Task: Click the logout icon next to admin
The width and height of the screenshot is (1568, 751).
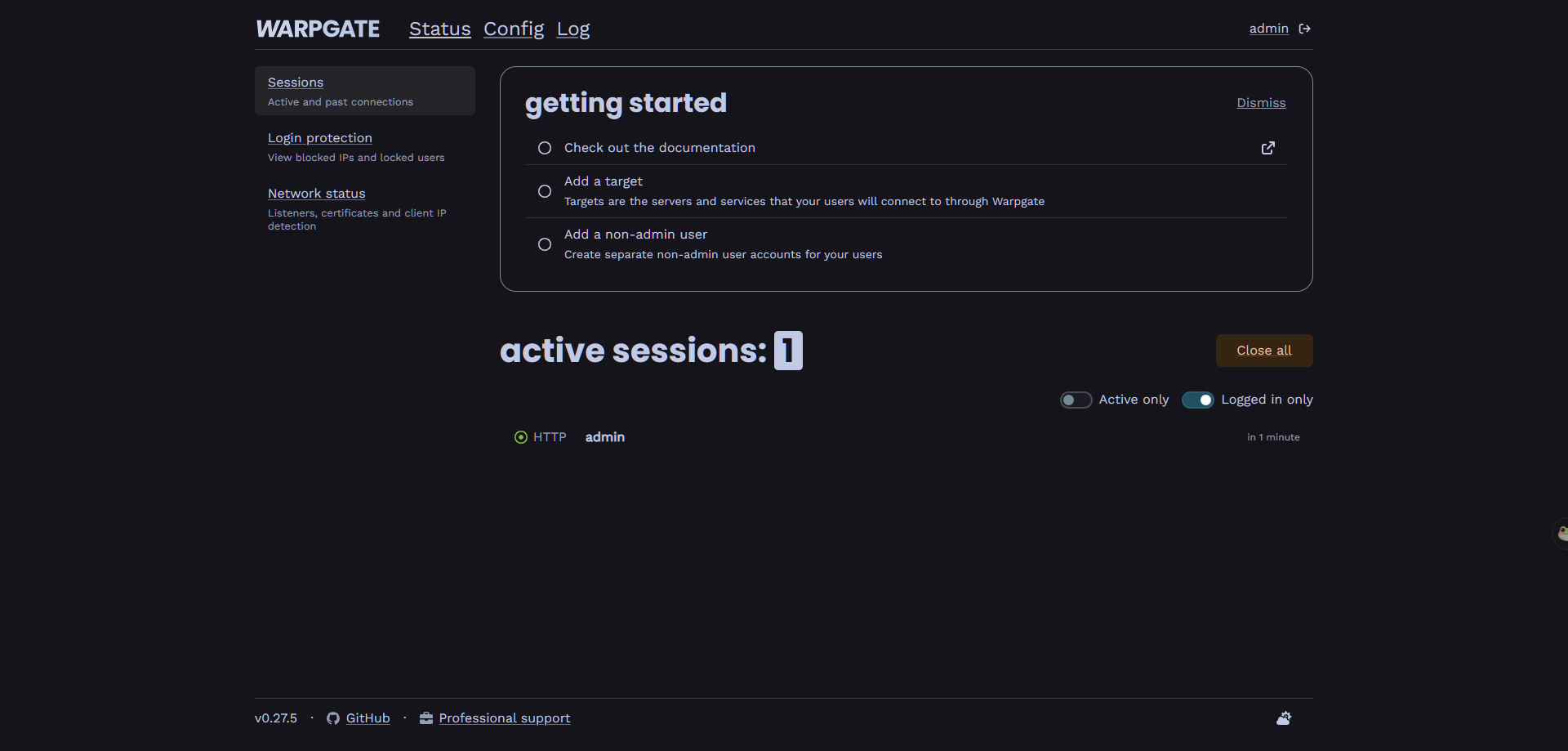Action: [x=1305, y=29]
